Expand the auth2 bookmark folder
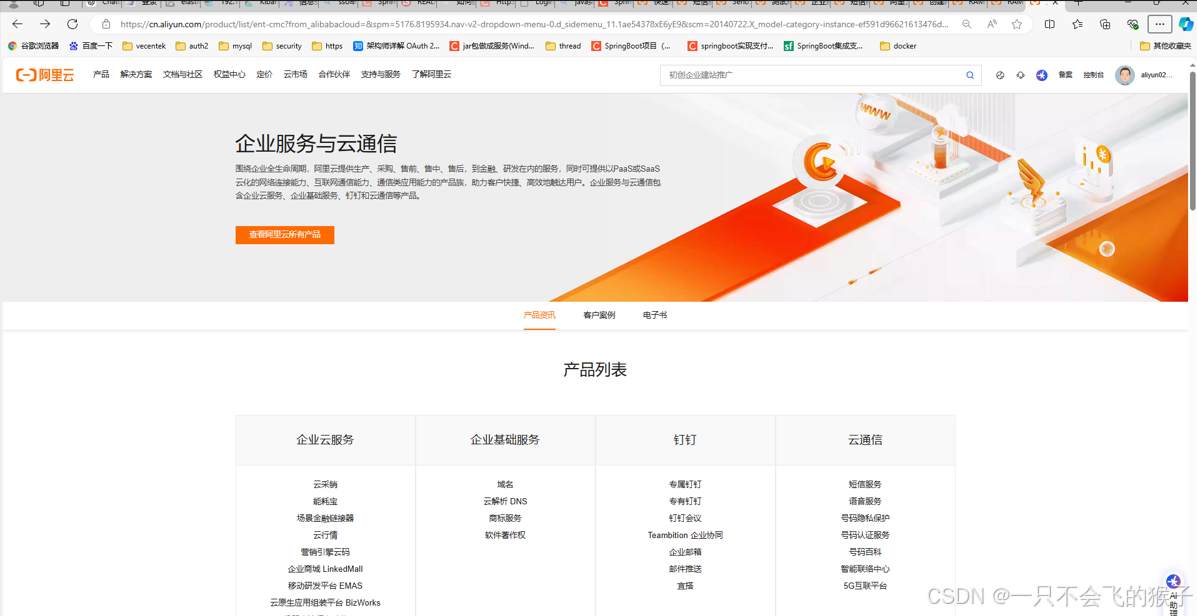 click(x=192, y=46)
